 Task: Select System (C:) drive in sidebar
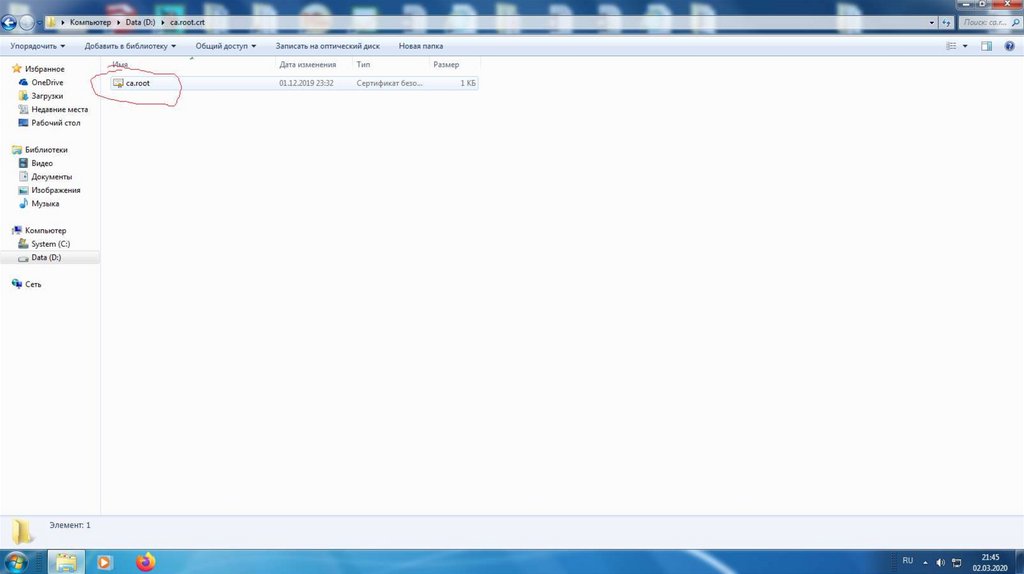50,244
